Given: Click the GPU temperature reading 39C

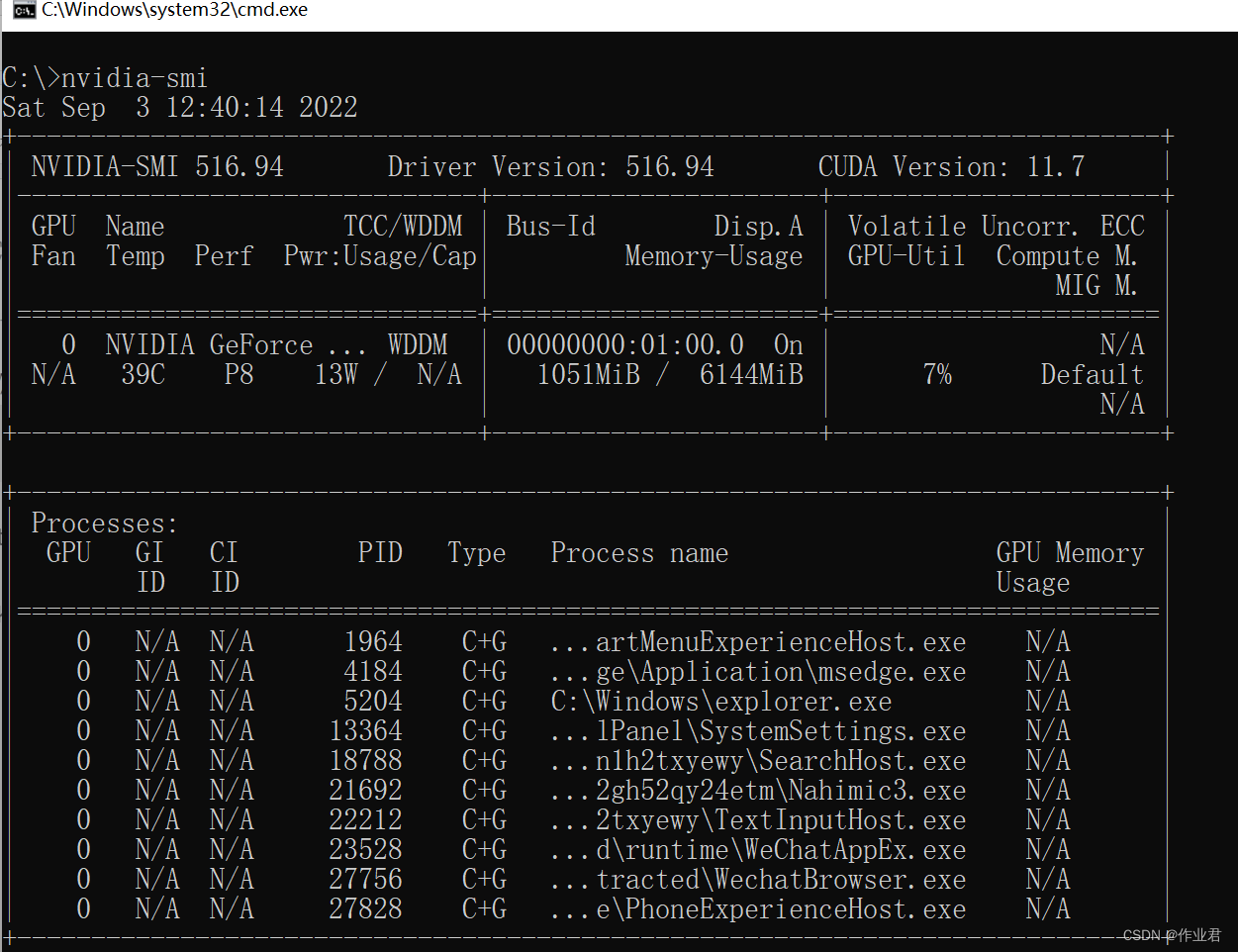Looking at the screenshot, I should [142, 374].
